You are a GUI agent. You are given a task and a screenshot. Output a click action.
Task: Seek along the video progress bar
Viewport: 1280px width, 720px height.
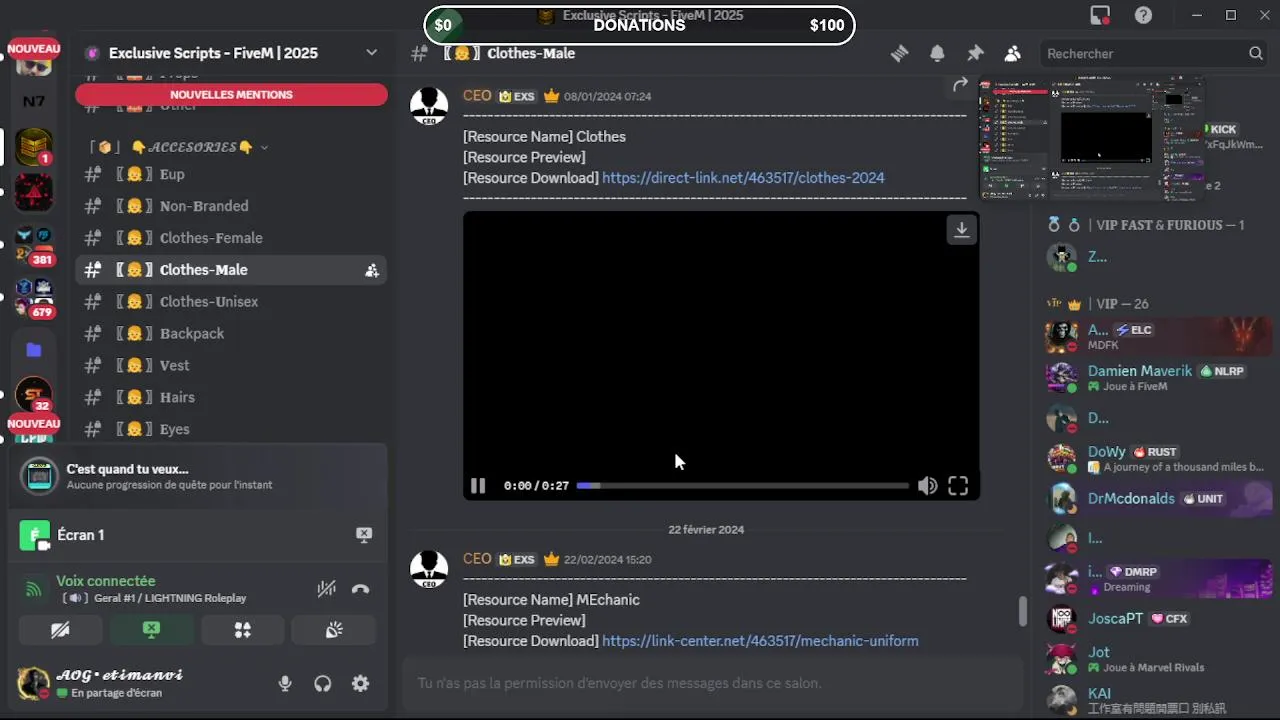coord(743,486)
